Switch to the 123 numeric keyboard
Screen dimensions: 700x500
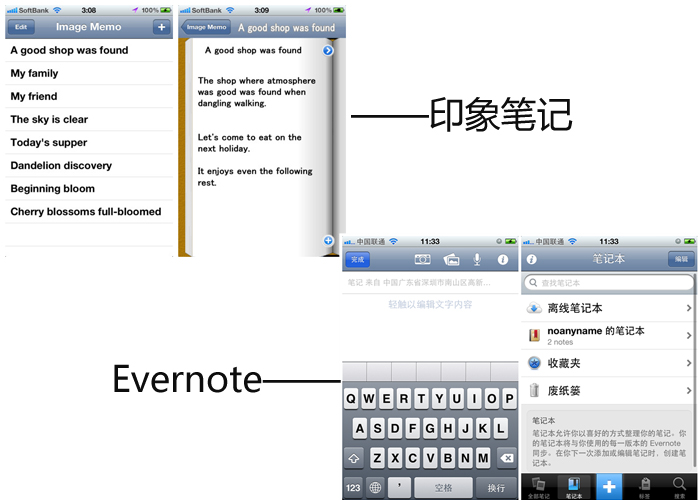353,488
